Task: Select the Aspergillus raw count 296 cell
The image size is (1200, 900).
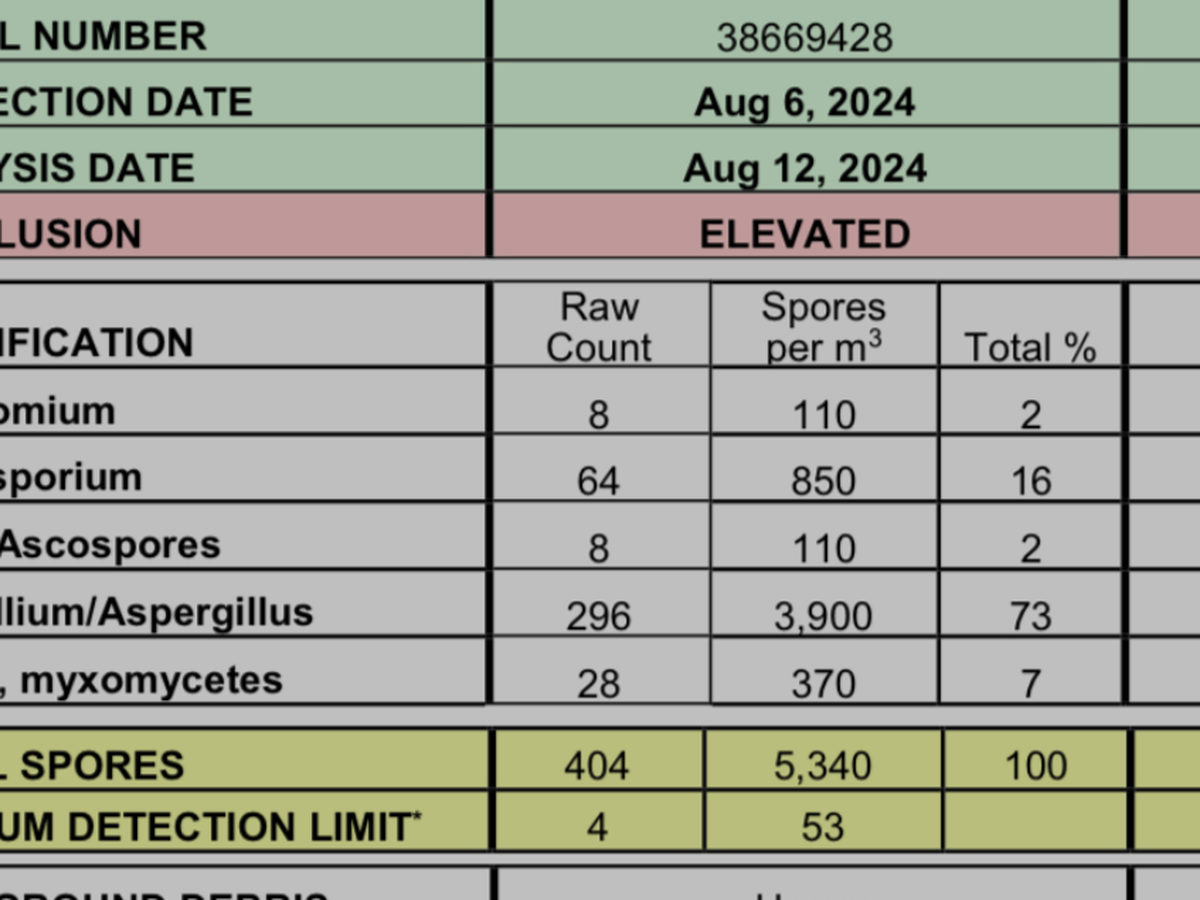Action: [x=599, y=616]
